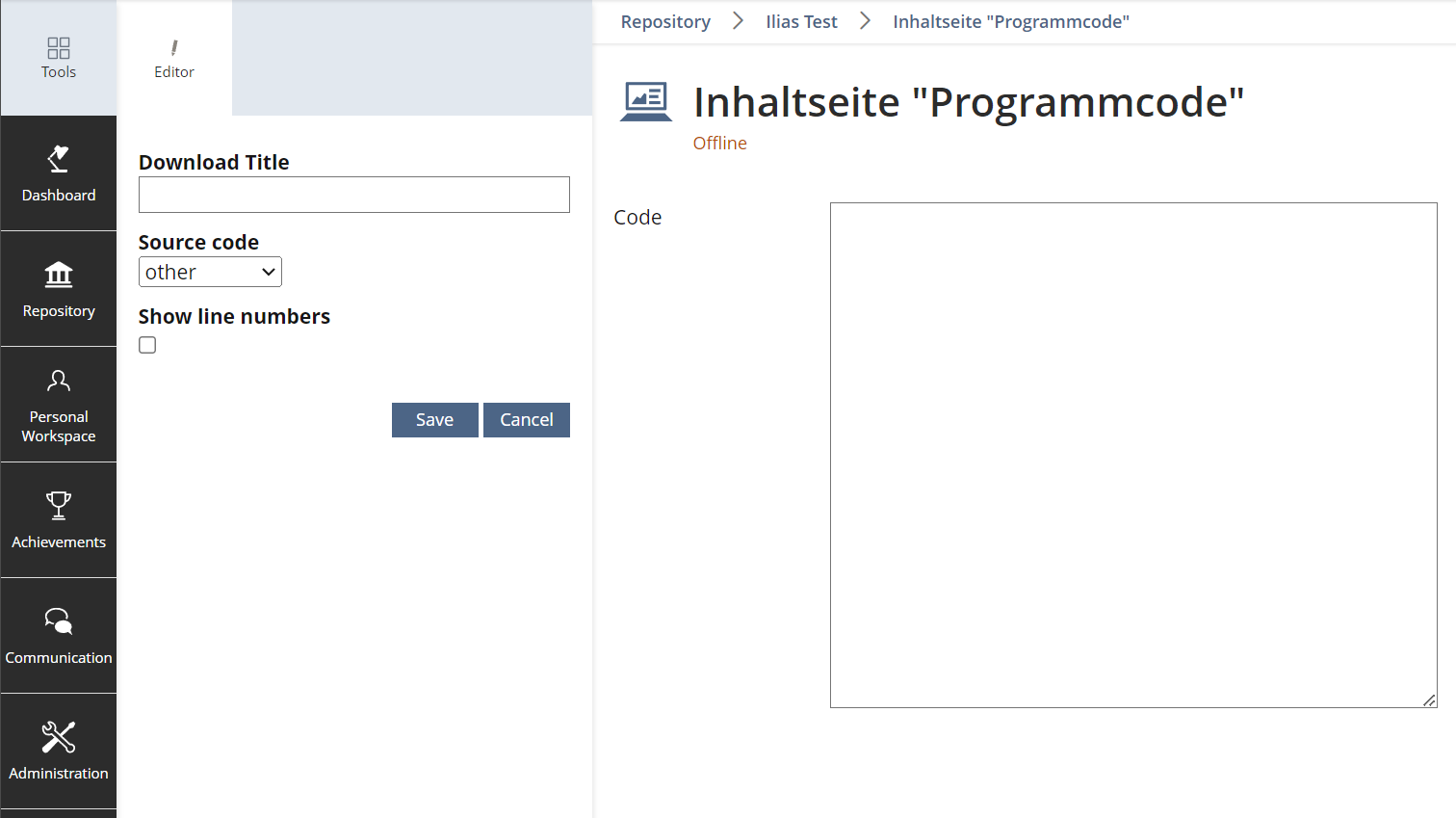1456x818 pixels.
Task: Enable the Show line numbers checkbox
Action: pos(147,345)
